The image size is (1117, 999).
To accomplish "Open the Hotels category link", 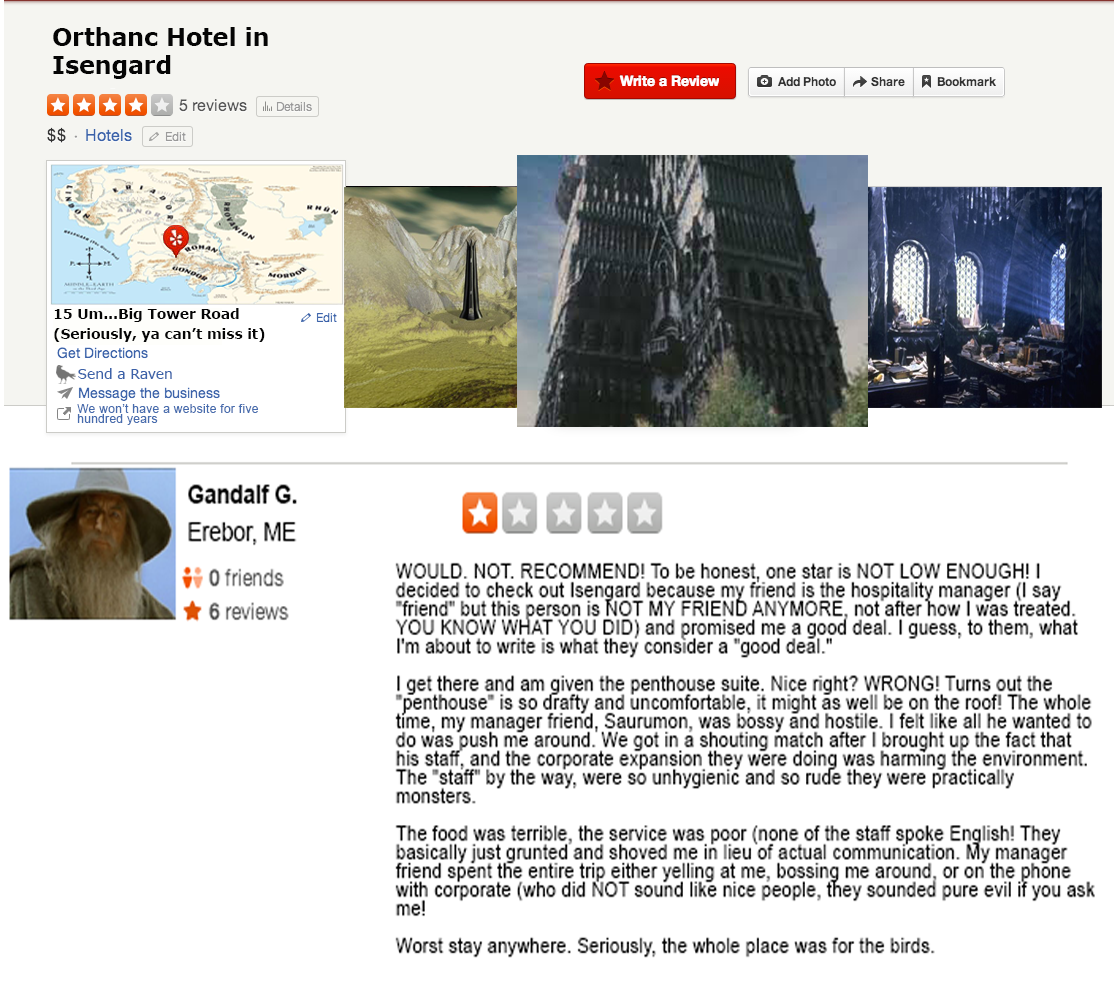I will pos(108,135).
